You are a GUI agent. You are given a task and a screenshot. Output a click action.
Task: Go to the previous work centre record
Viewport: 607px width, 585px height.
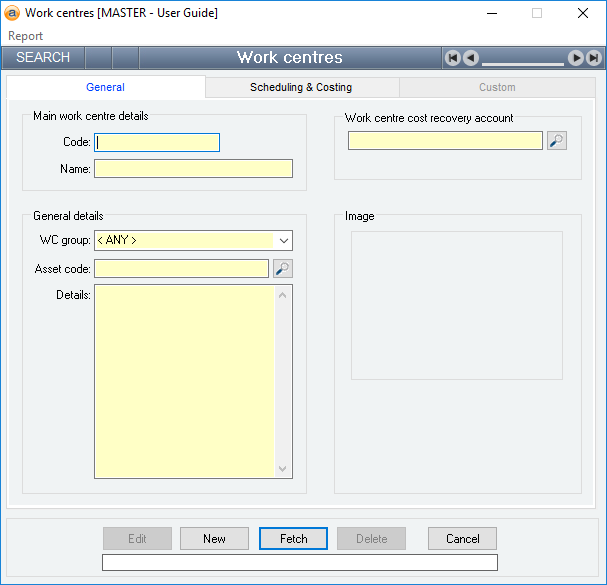(x=470, y=58)
